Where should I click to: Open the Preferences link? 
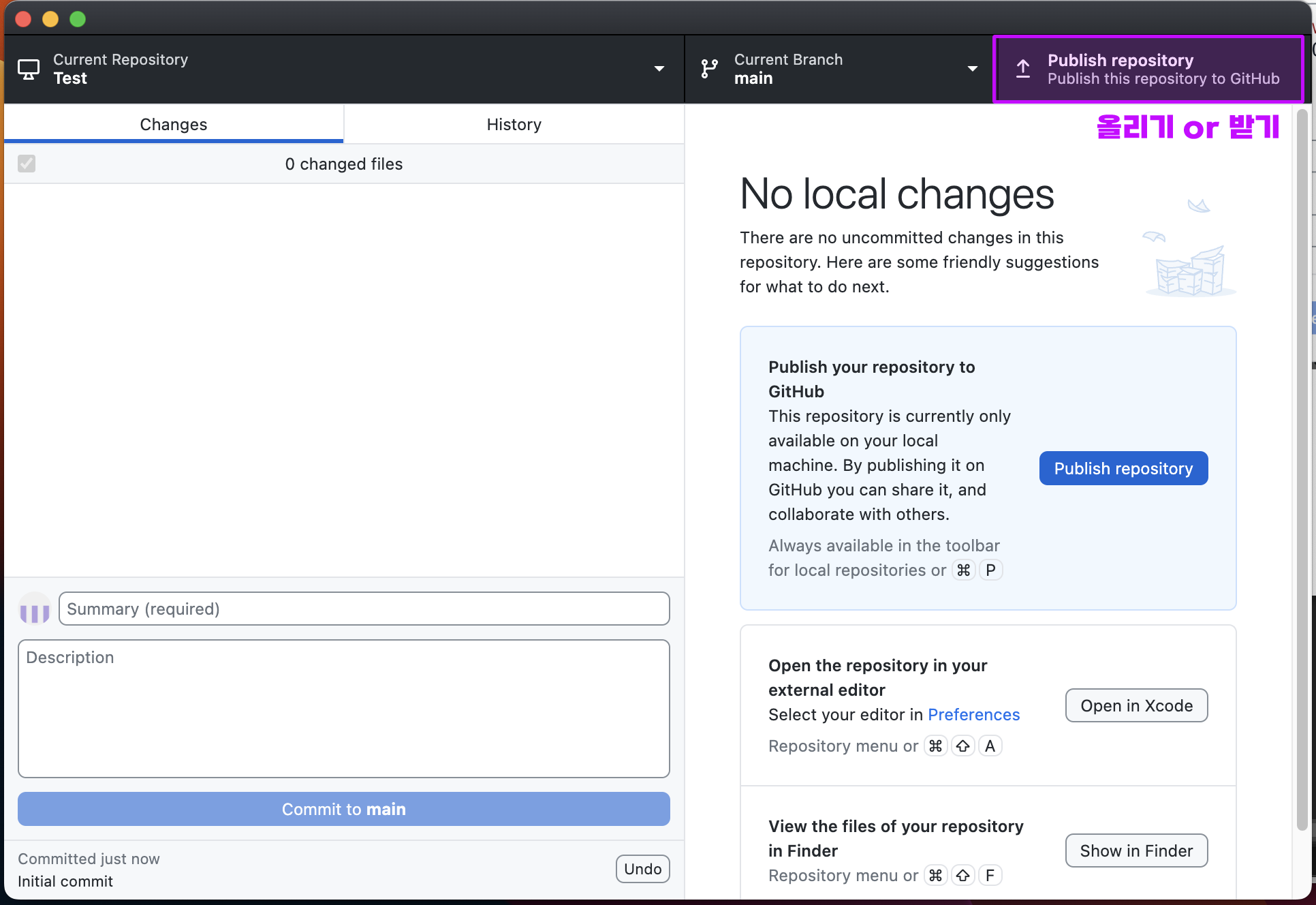click(973, 714)
